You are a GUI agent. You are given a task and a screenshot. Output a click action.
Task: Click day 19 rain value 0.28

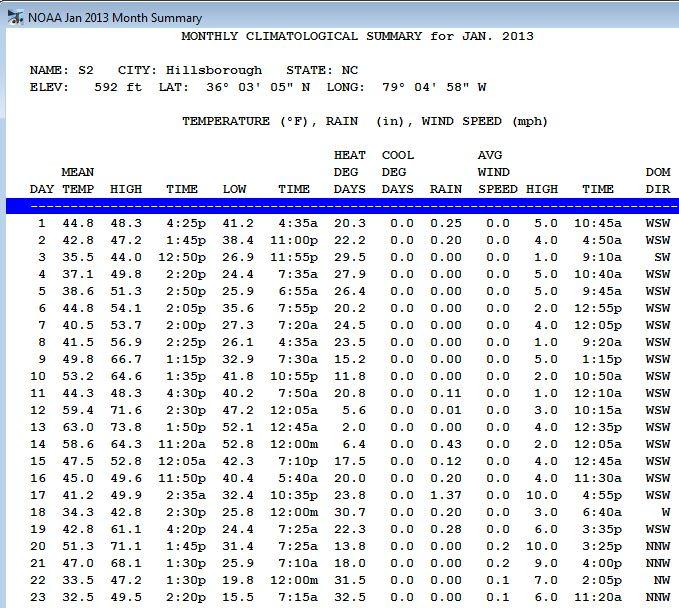click(446, 529)
